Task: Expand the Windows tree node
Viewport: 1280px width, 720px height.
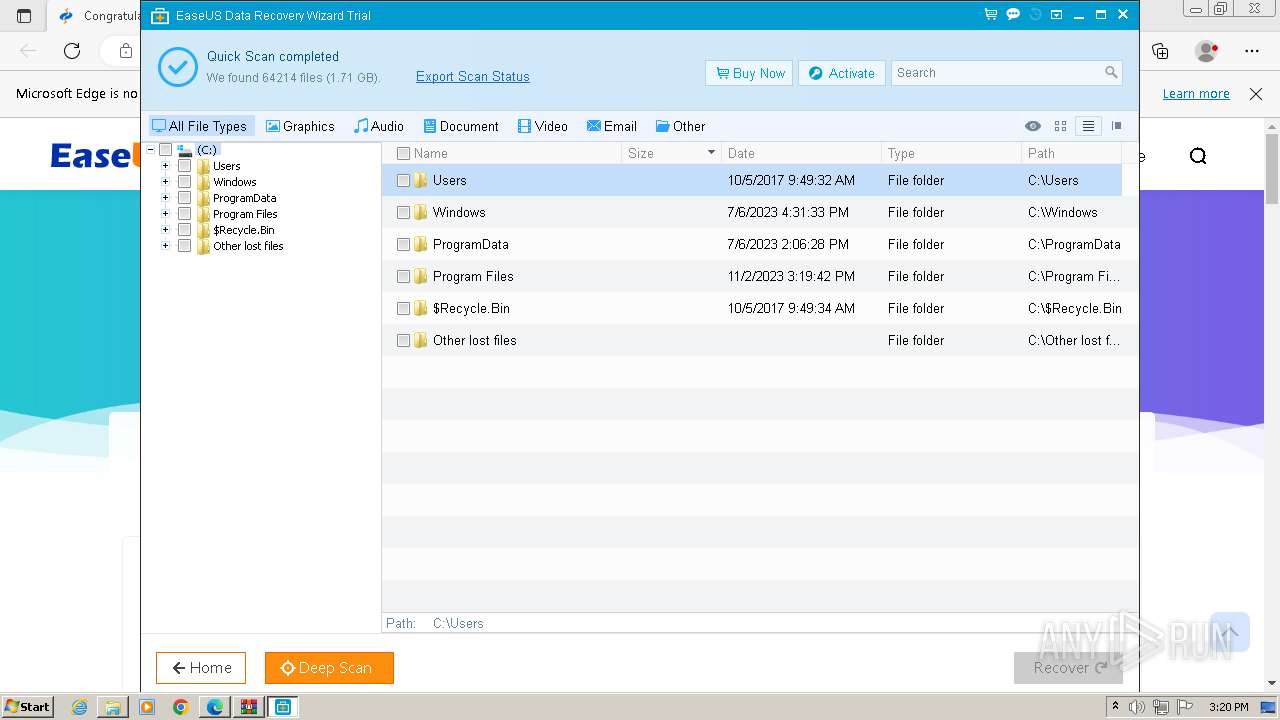Action: [165, 182]
